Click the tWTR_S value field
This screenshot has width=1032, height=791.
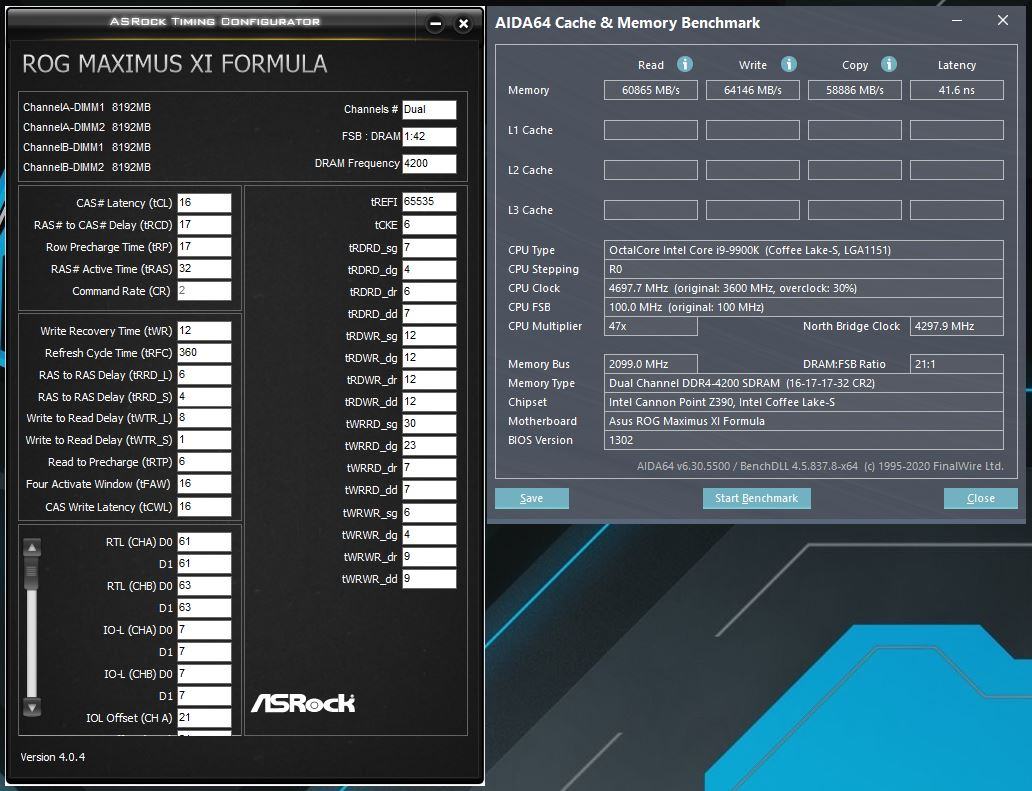(x=204, y=440)
